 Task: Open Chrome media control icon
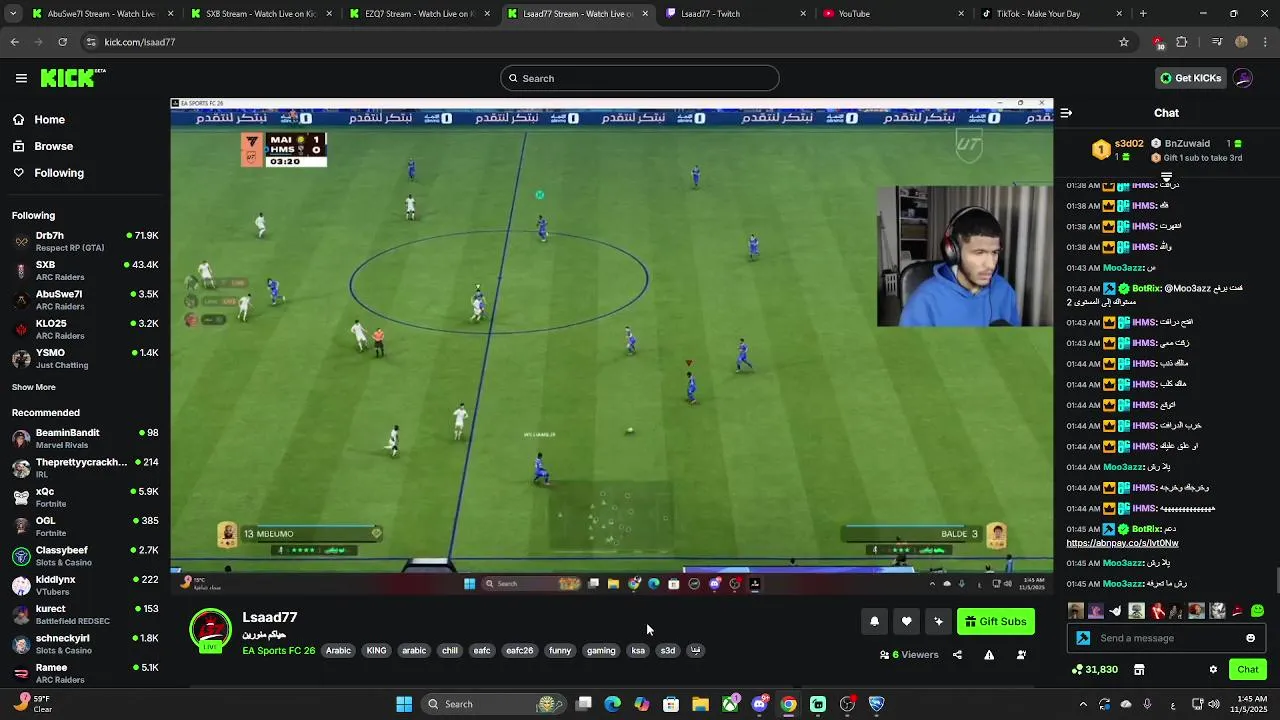pos(1217,42)
